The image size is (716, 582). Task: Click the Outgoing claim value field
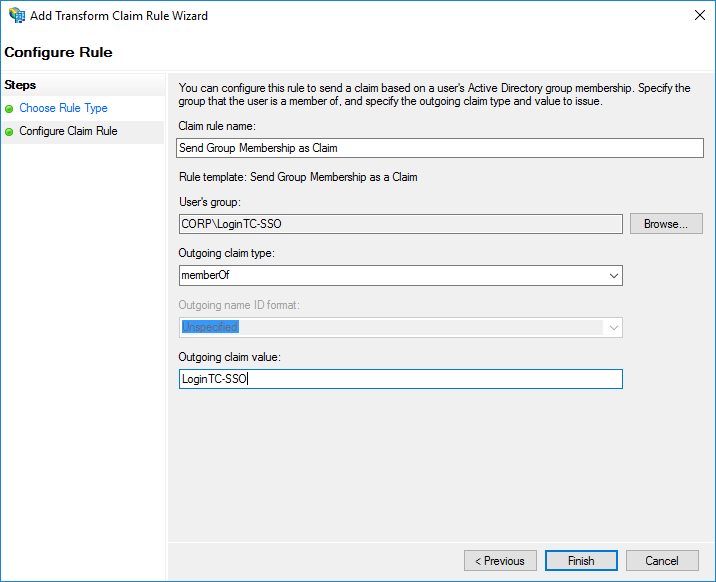pos(400,379)
